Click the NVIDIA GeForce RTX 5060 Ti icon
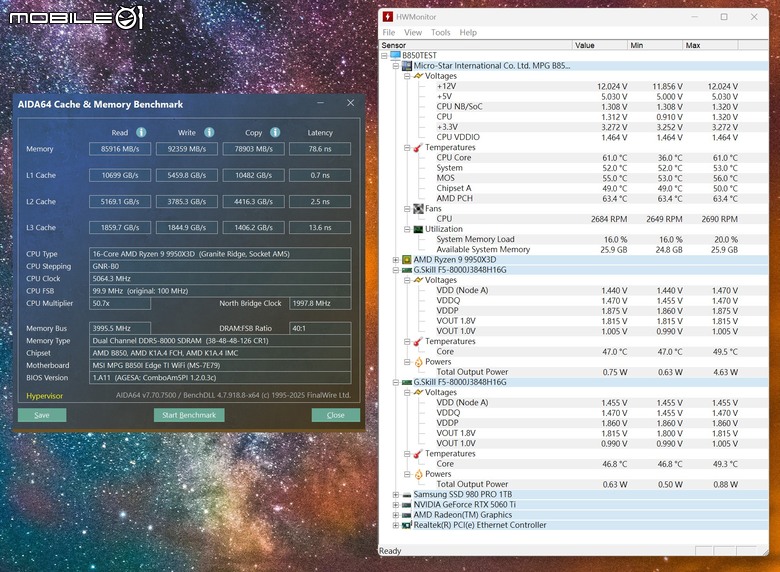 tap(407, 505)
